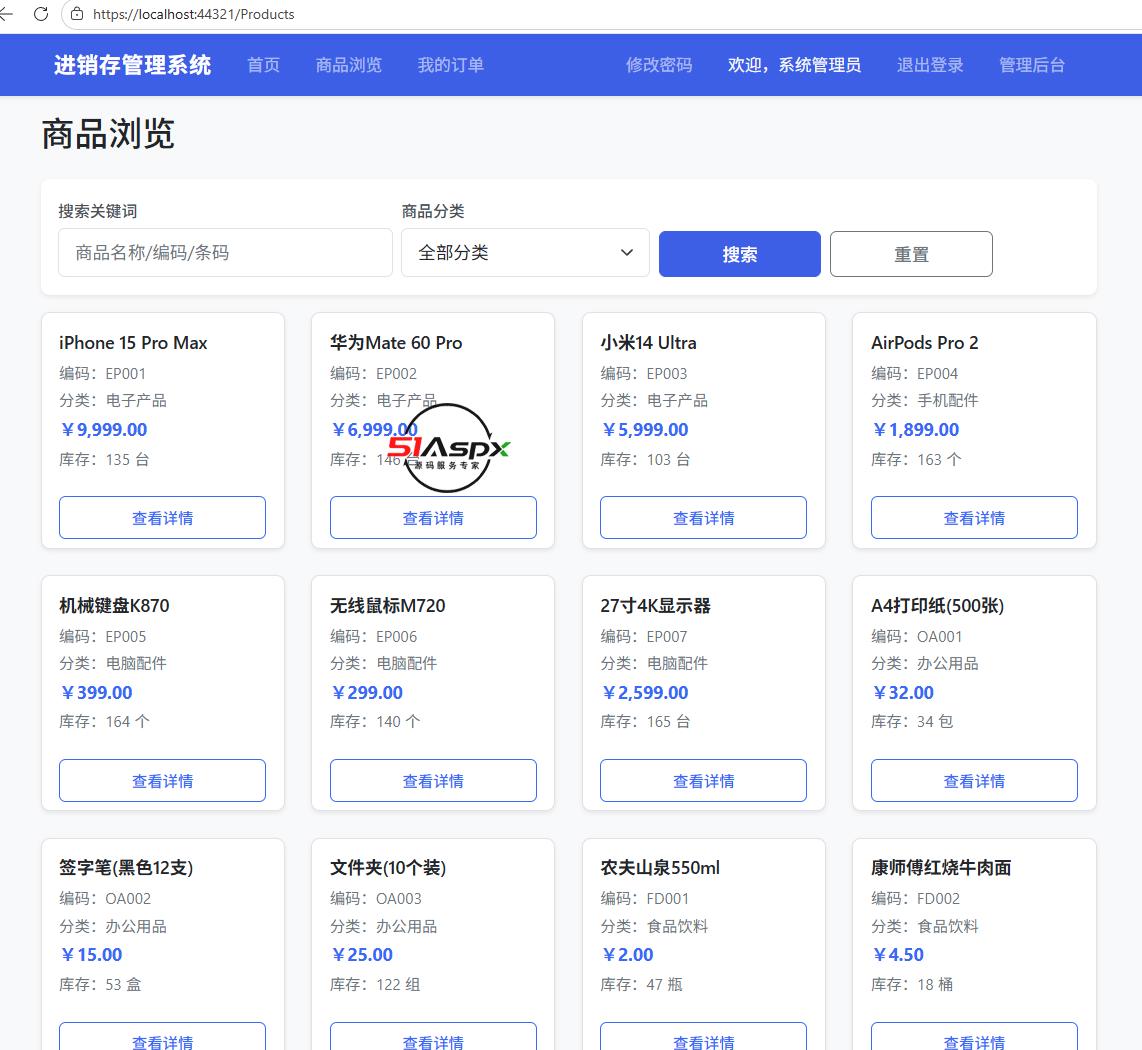This screenshot has height=1050, width=1142.
Task: Open 管理后台 admin link
Action: (x=1032, y=66)
